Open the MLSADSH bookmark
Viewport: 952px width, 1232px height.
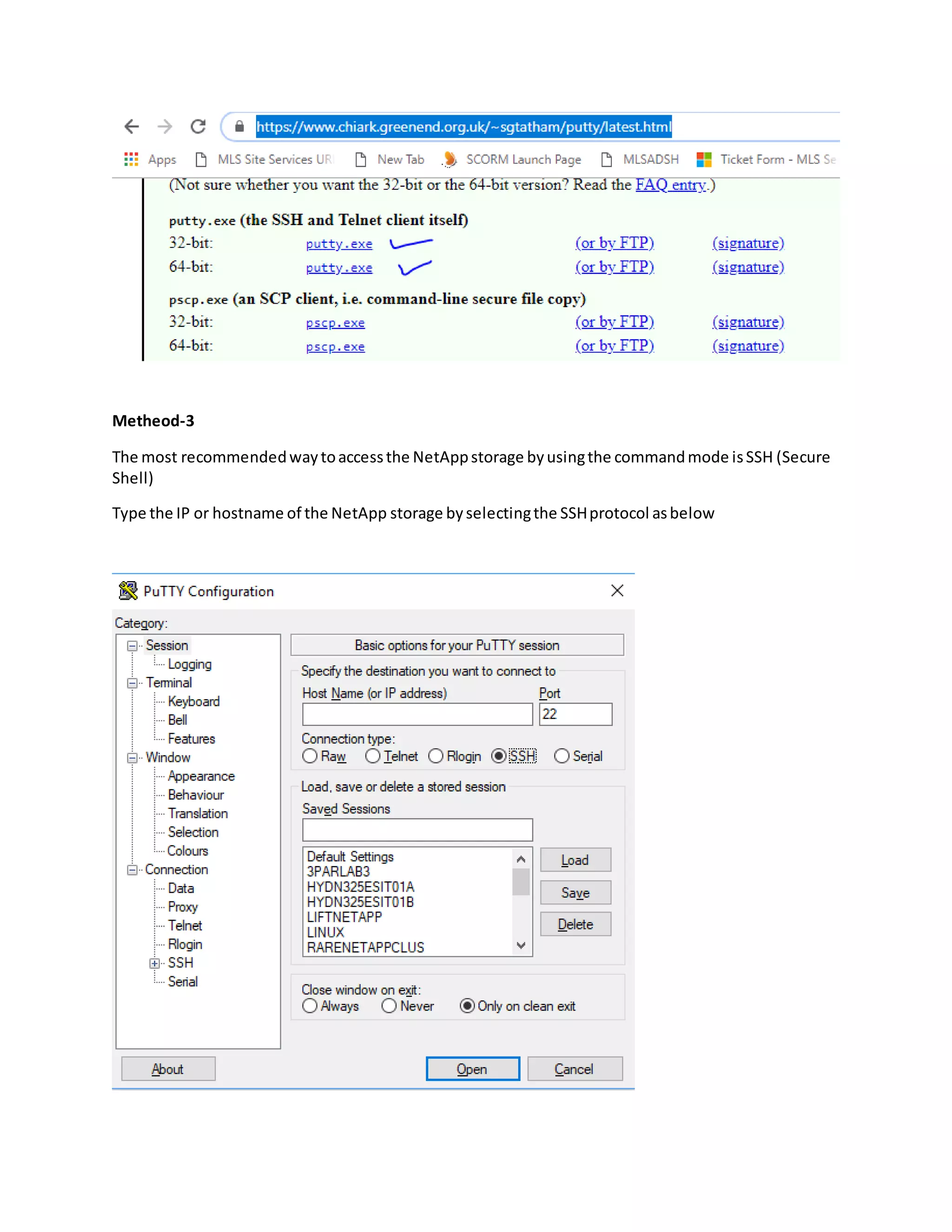pos(640,159)
